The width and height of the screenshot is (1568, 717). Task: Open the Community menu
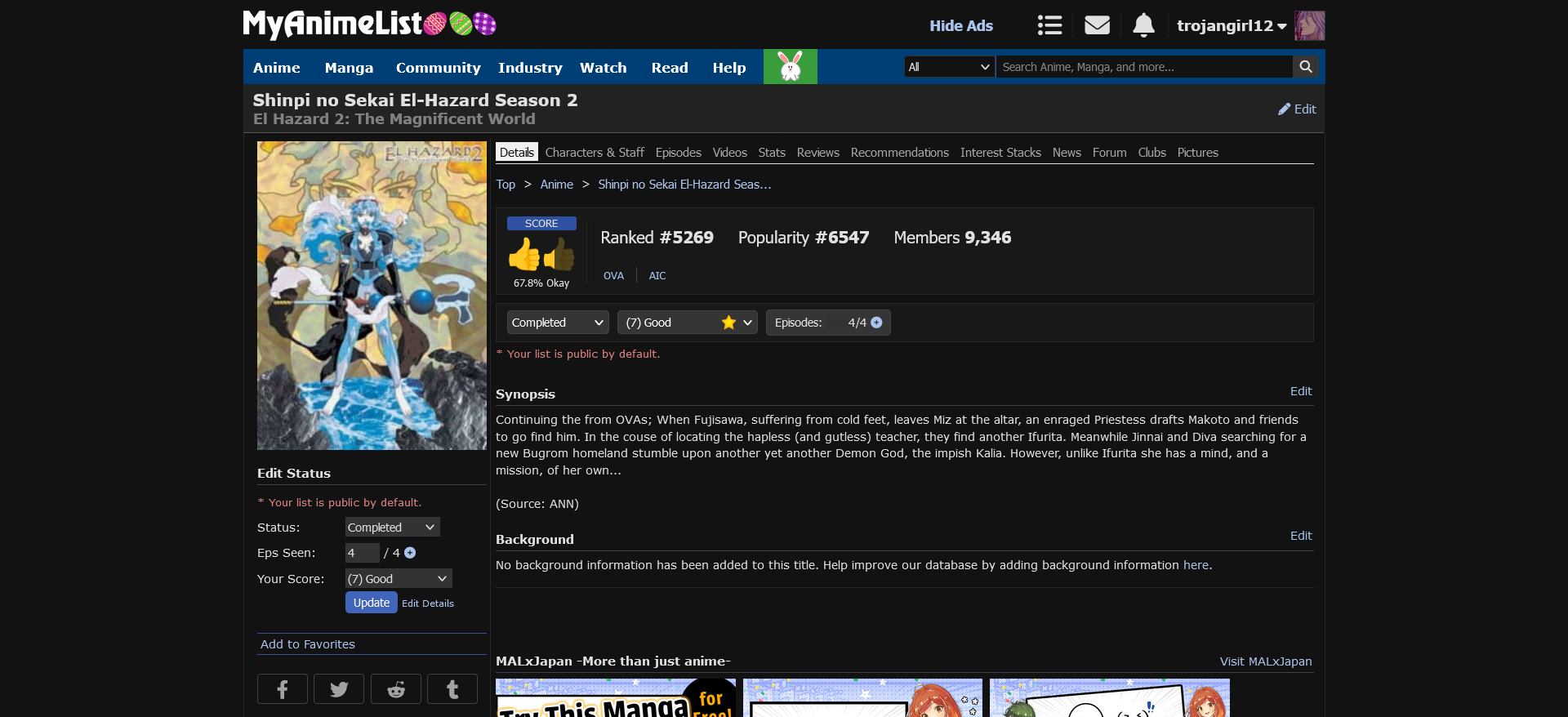439,68
